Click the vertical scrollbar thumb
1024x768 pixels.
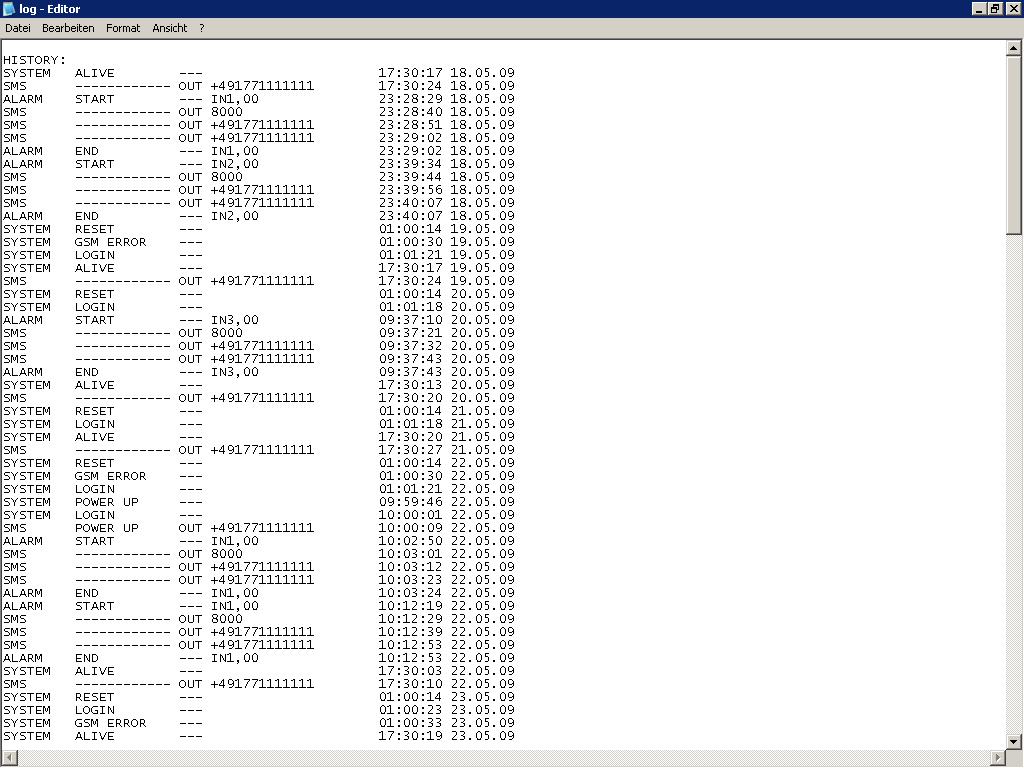point(1014,145)
